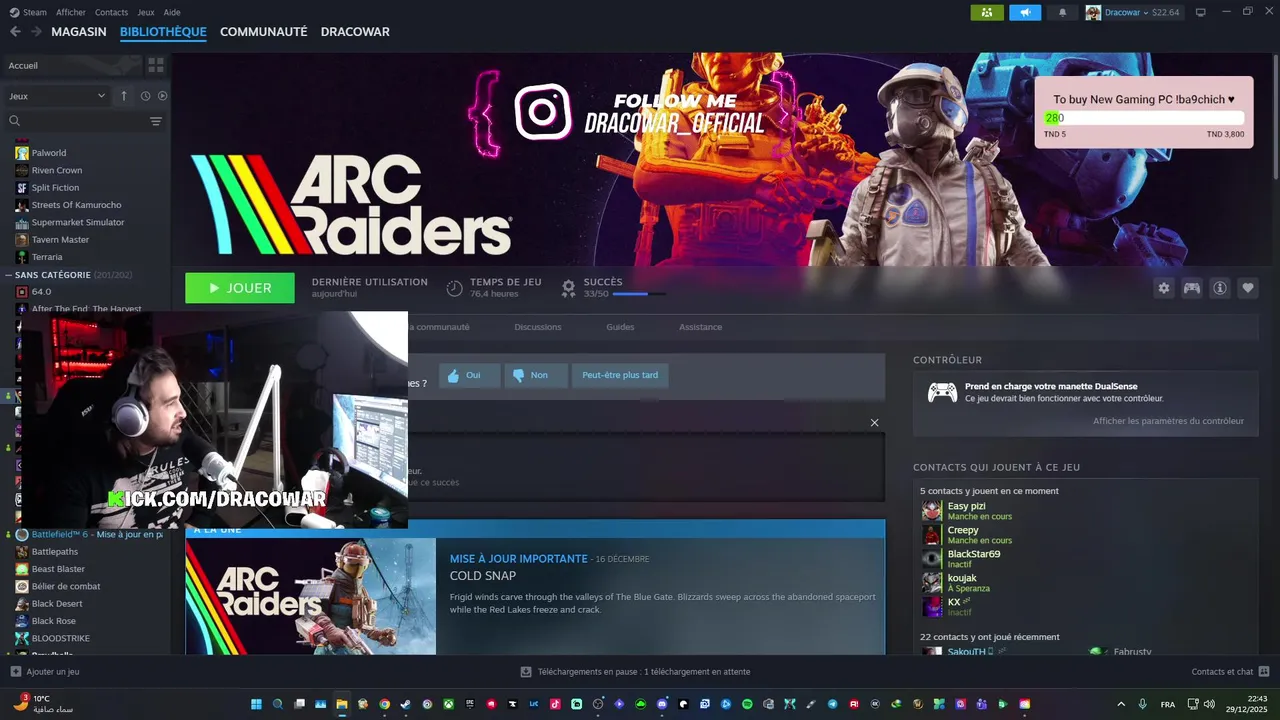1280x720 pixels.
Task: Show hidden system tray icons chevron
Action: (1120, 704)
